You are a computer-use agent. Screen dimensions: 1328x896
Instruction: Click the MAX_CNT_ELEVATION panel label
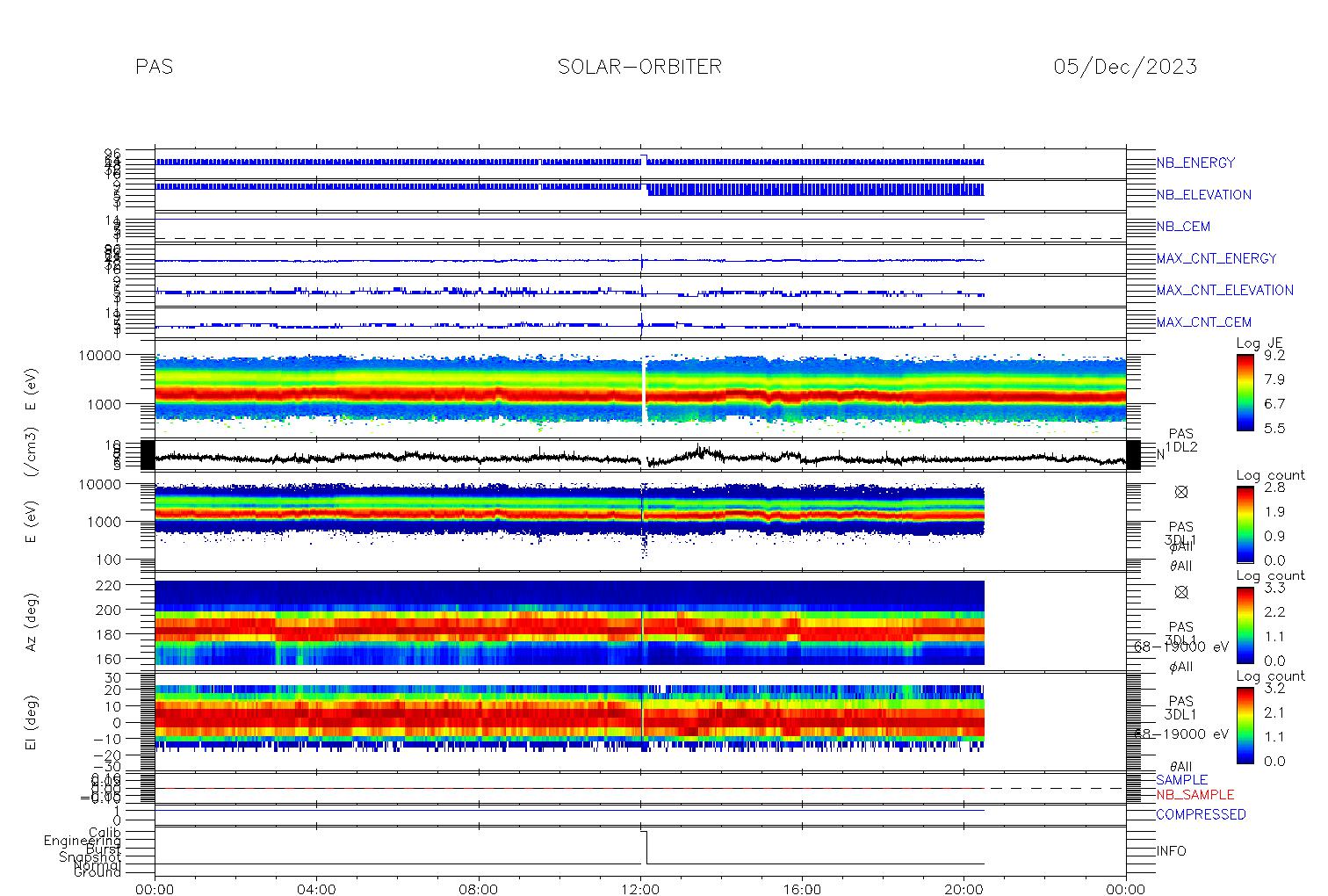1224,290
